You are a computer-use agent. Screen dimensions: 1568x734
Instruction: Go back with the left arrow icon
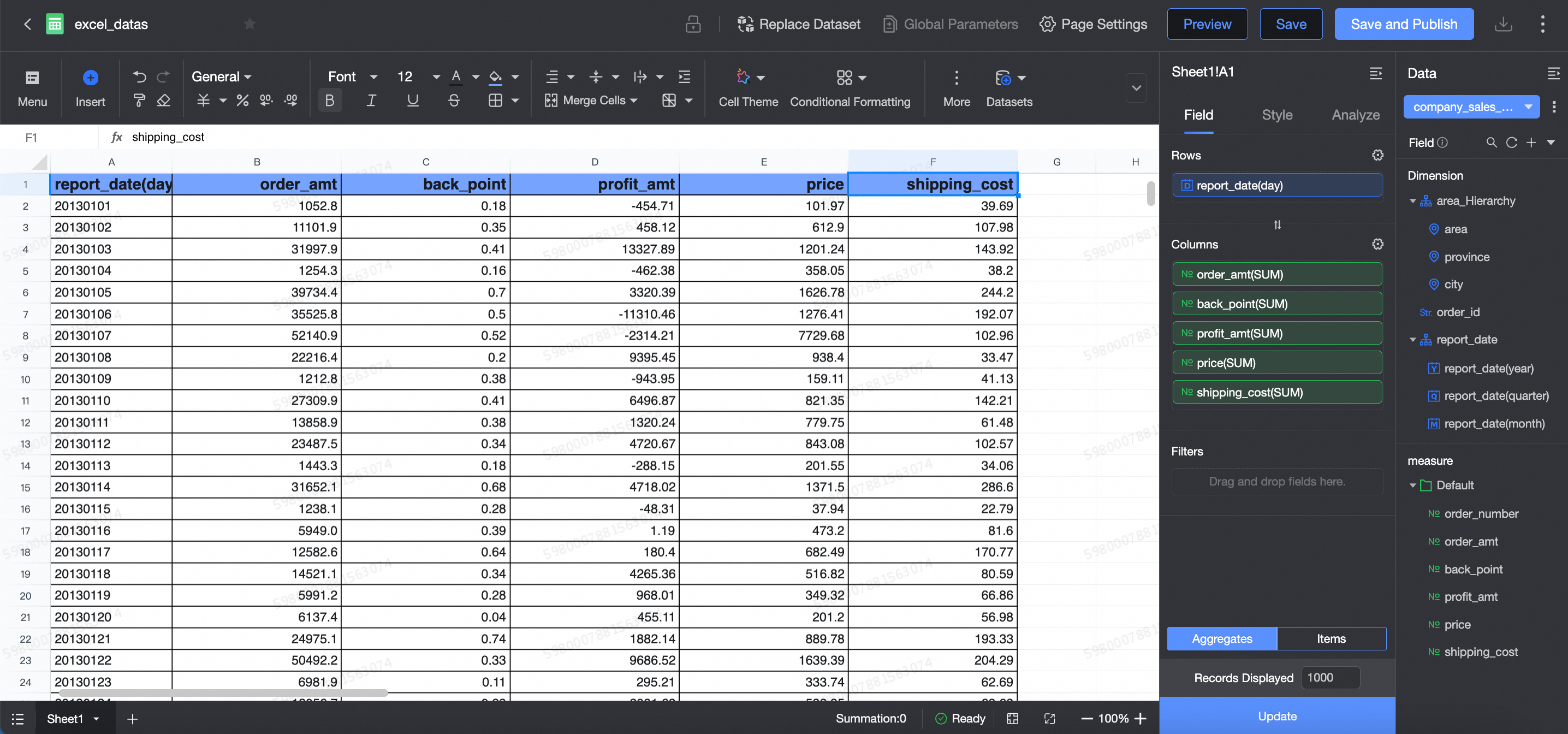click(27, 25)
